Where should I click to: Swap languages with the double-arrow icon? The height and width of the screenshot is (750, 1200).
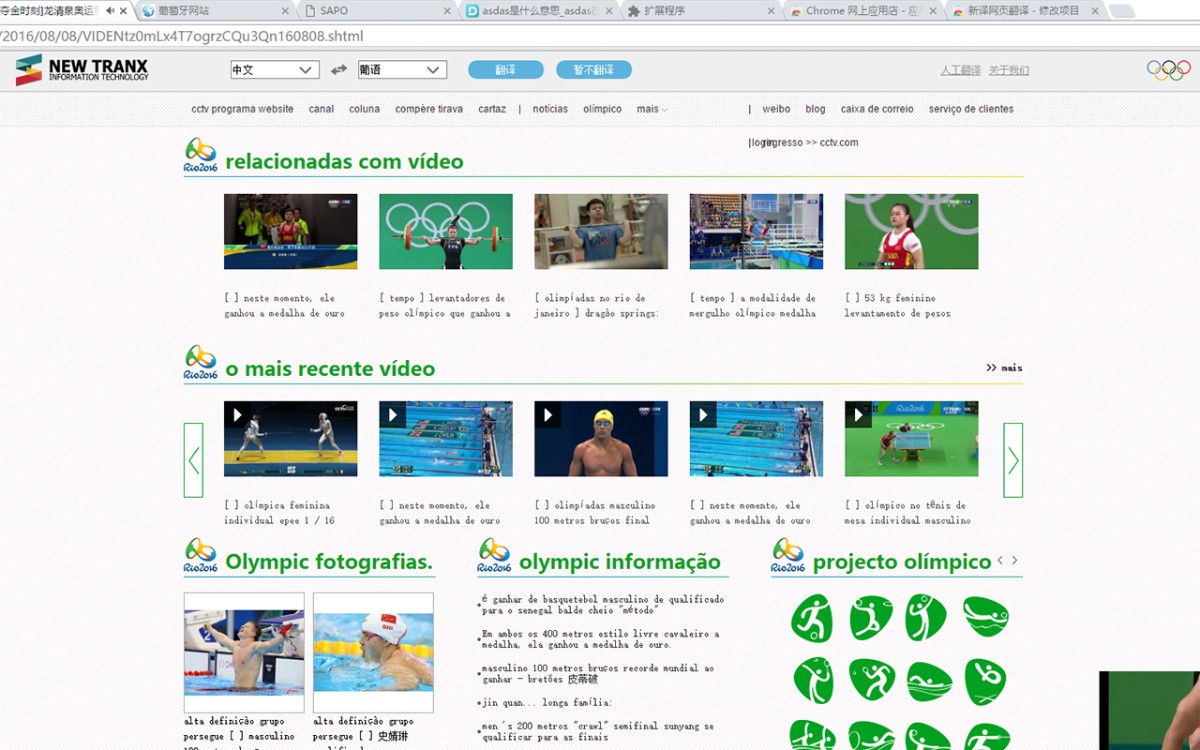pos(339,70)
